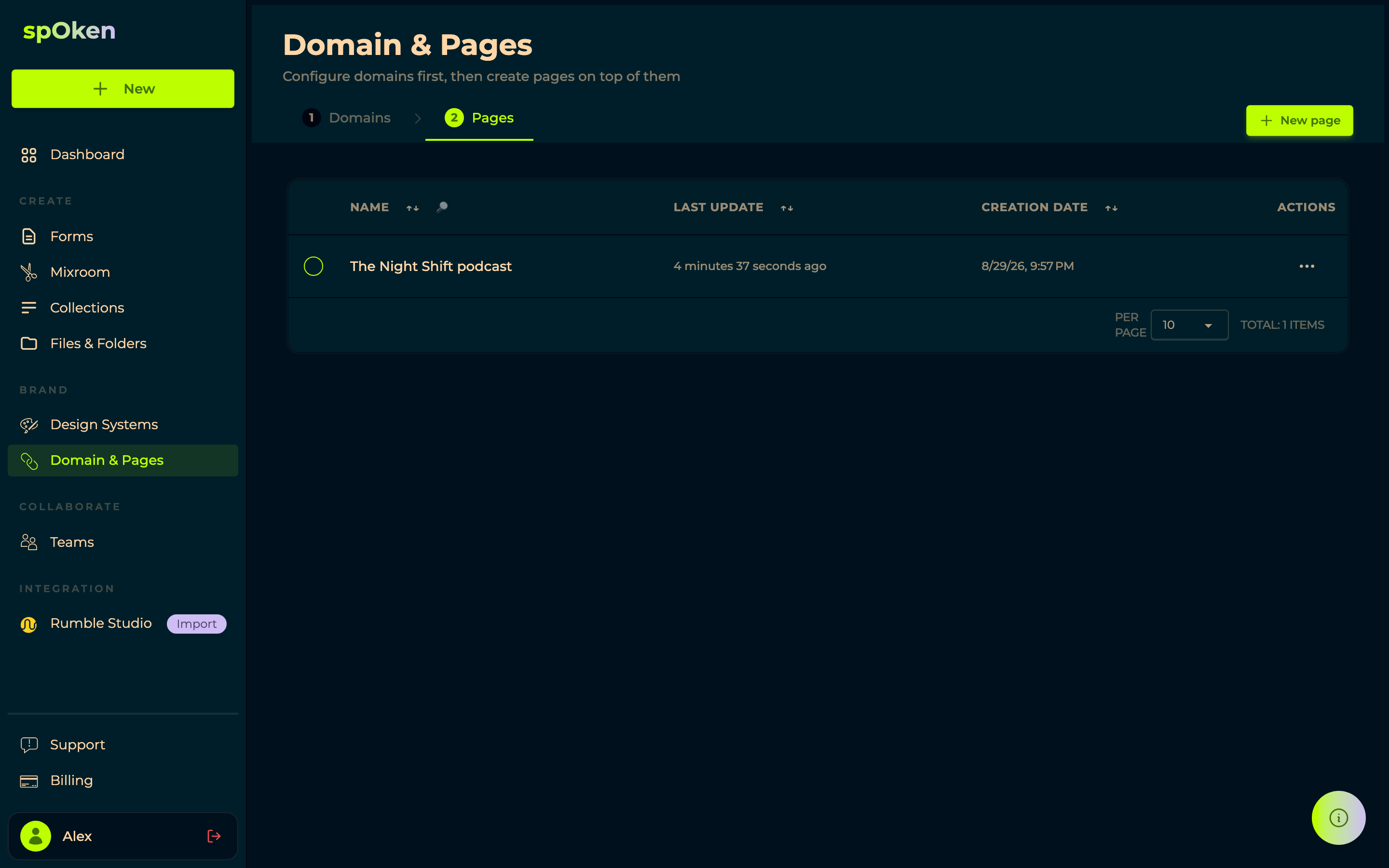This screenshot has height=868, width=1389.
Task: Click the Import badge beside Rumble Studio
Action: [196, 624]
